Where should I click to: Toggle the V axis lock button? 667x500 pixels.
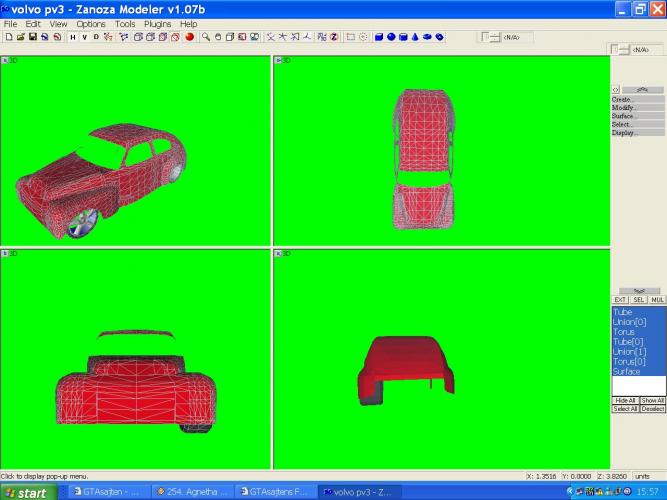pyautogui.click(x=85, y=37)
